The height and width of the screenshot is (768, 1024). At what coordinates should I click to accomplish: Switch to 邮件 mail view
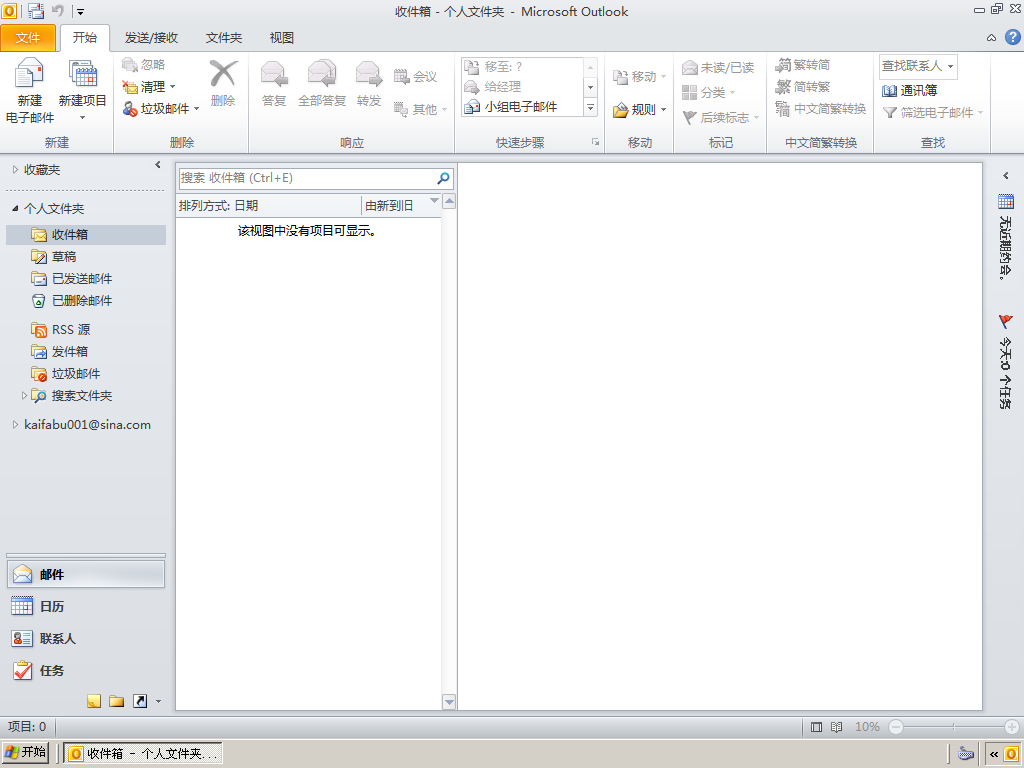point(86,575)
